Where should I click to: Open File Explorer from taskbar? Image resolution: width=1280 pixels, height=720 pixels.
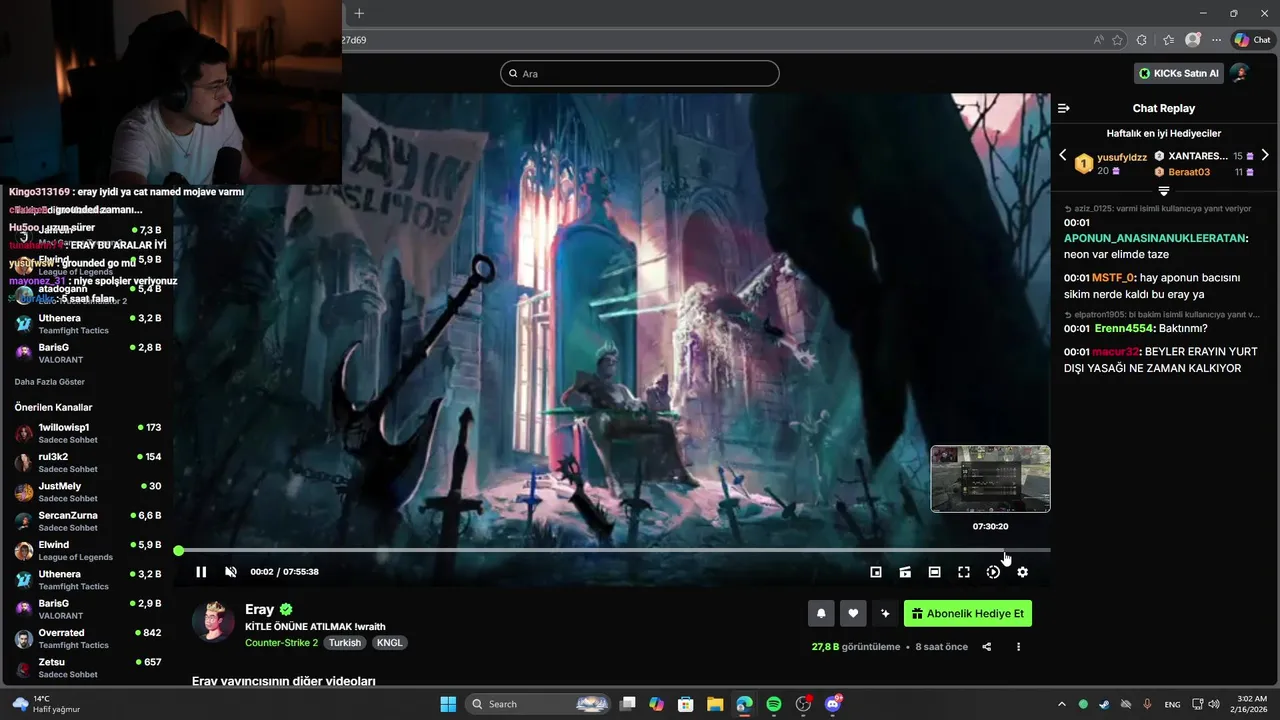click(x=715, y=704)
